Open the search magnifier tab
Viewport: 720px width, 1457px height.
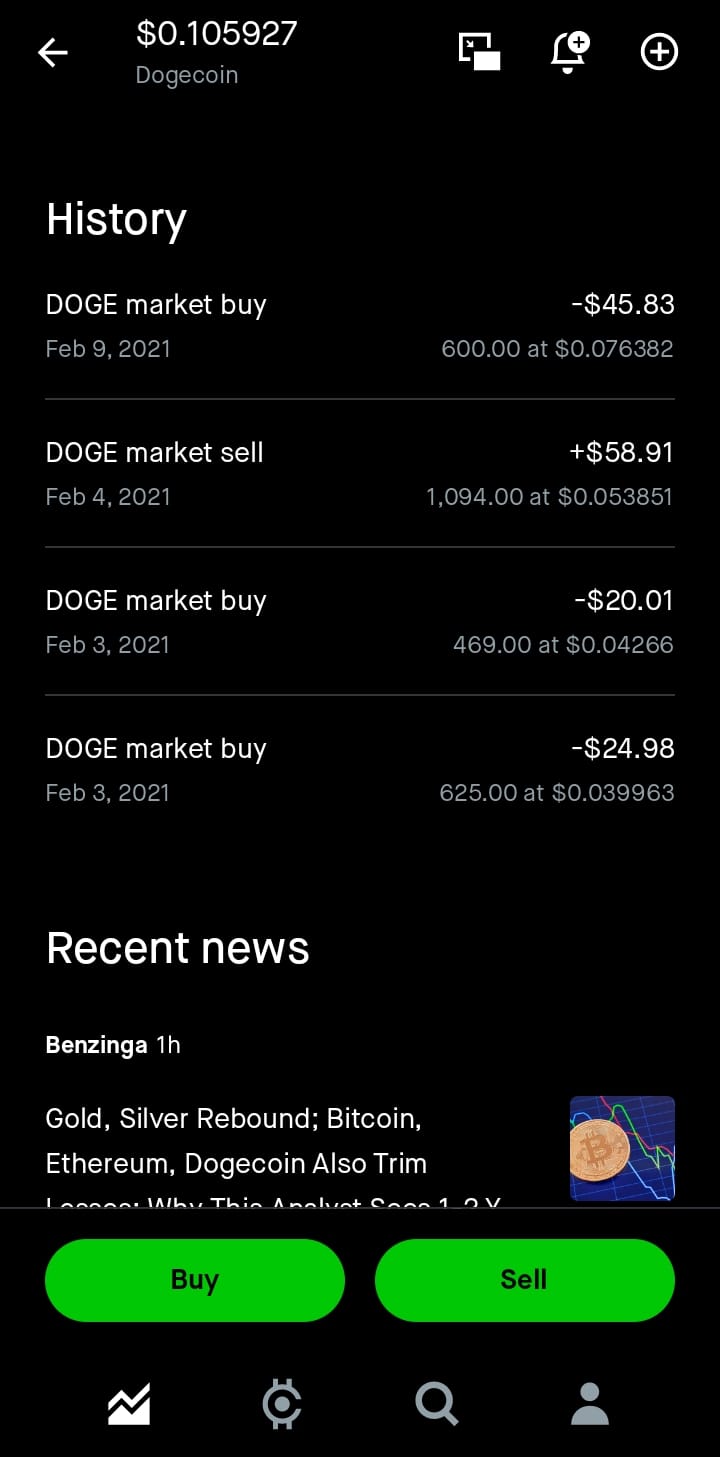436,1404
